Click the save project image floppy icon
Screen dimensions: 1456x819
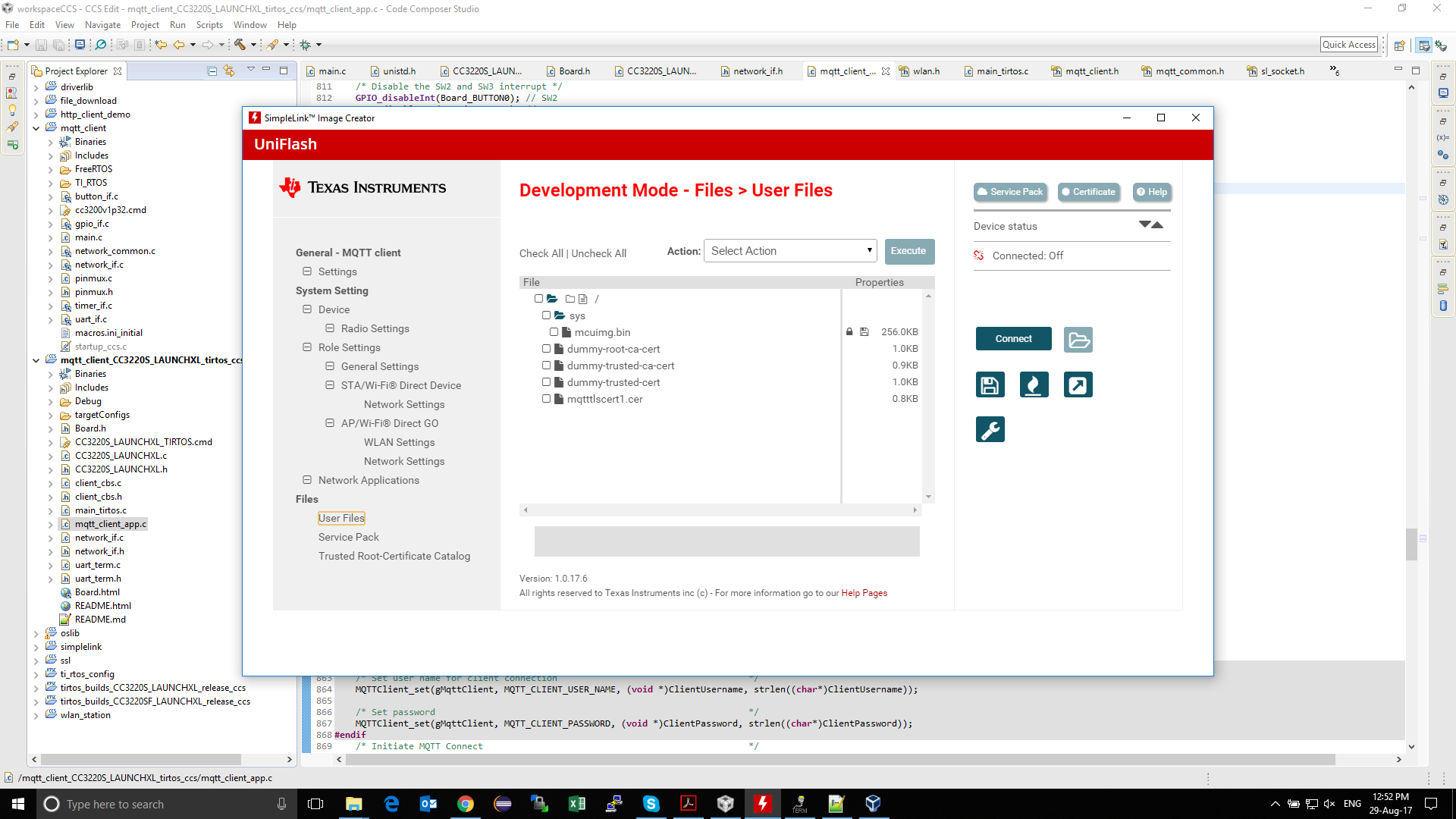click(990, 384)
